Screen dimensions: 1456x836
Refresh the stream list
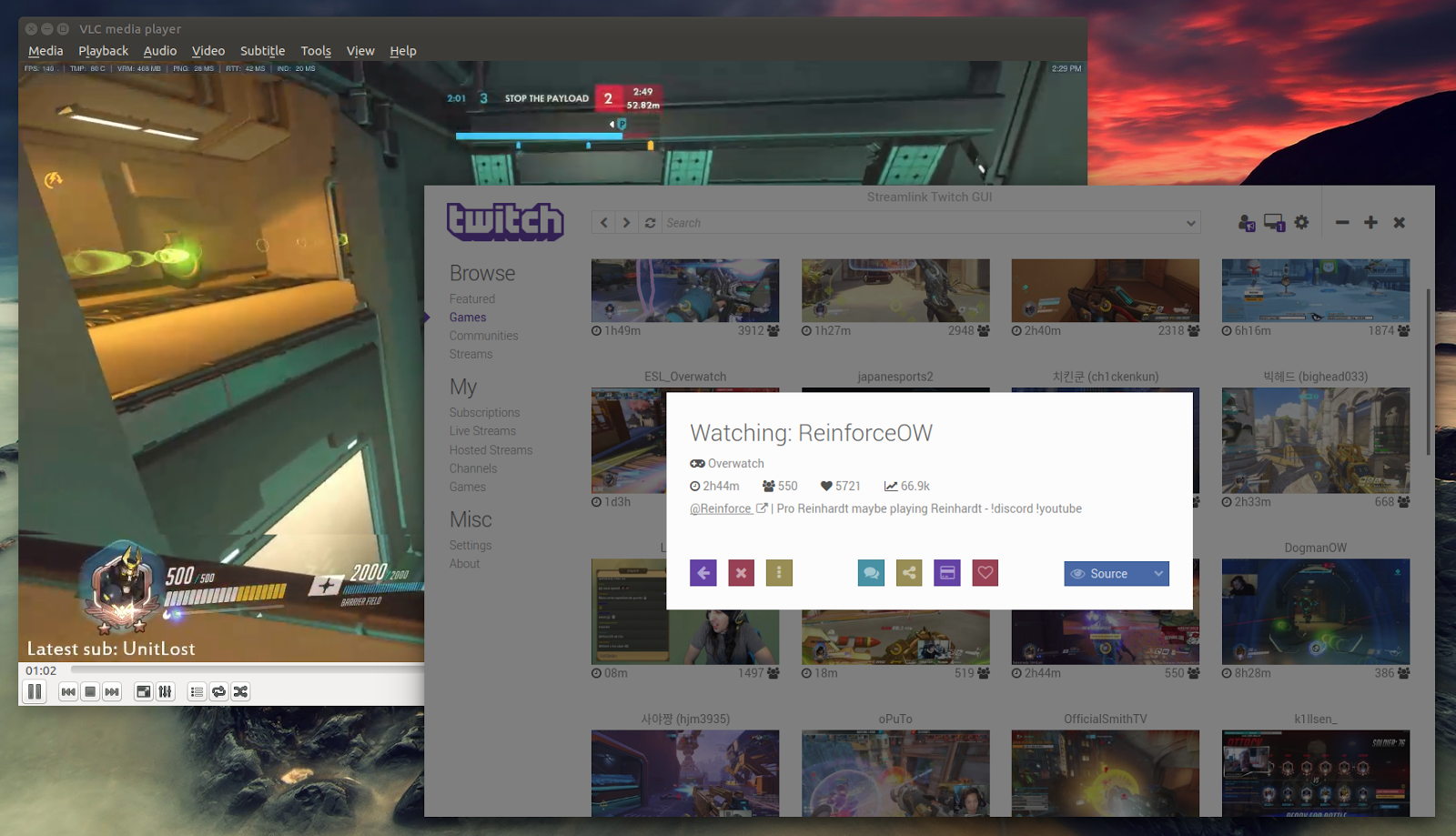pos(650,222)
